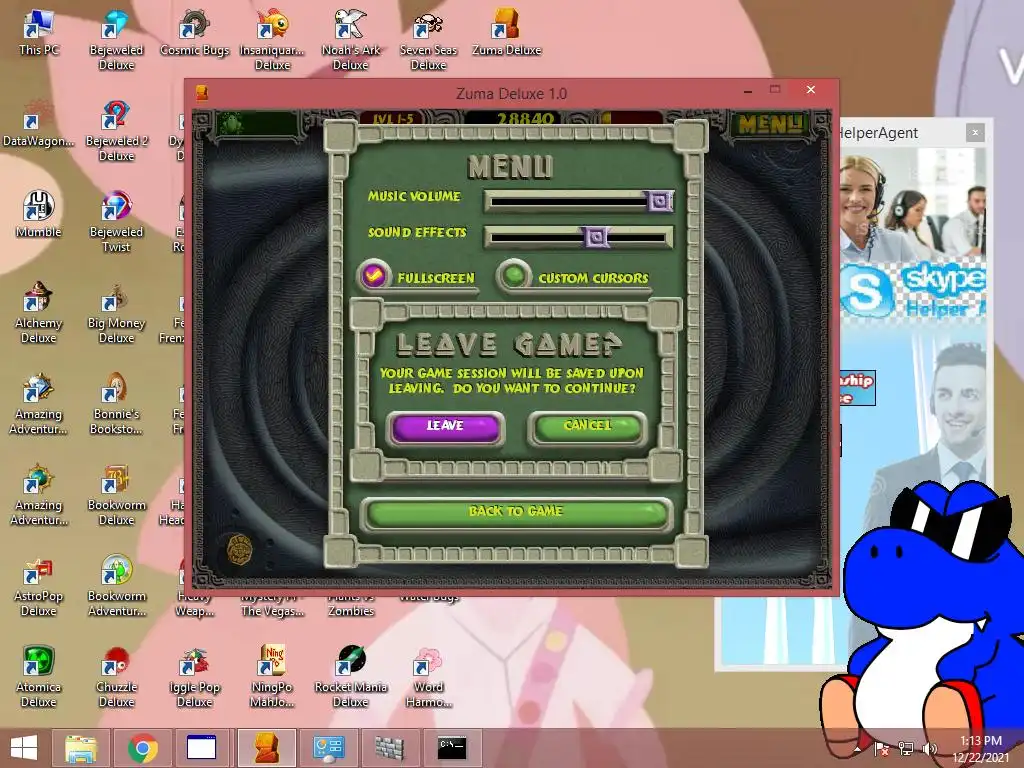Select the DataWagon desktop shortcut
This screenshot has height=768, width=1024.
39,124
